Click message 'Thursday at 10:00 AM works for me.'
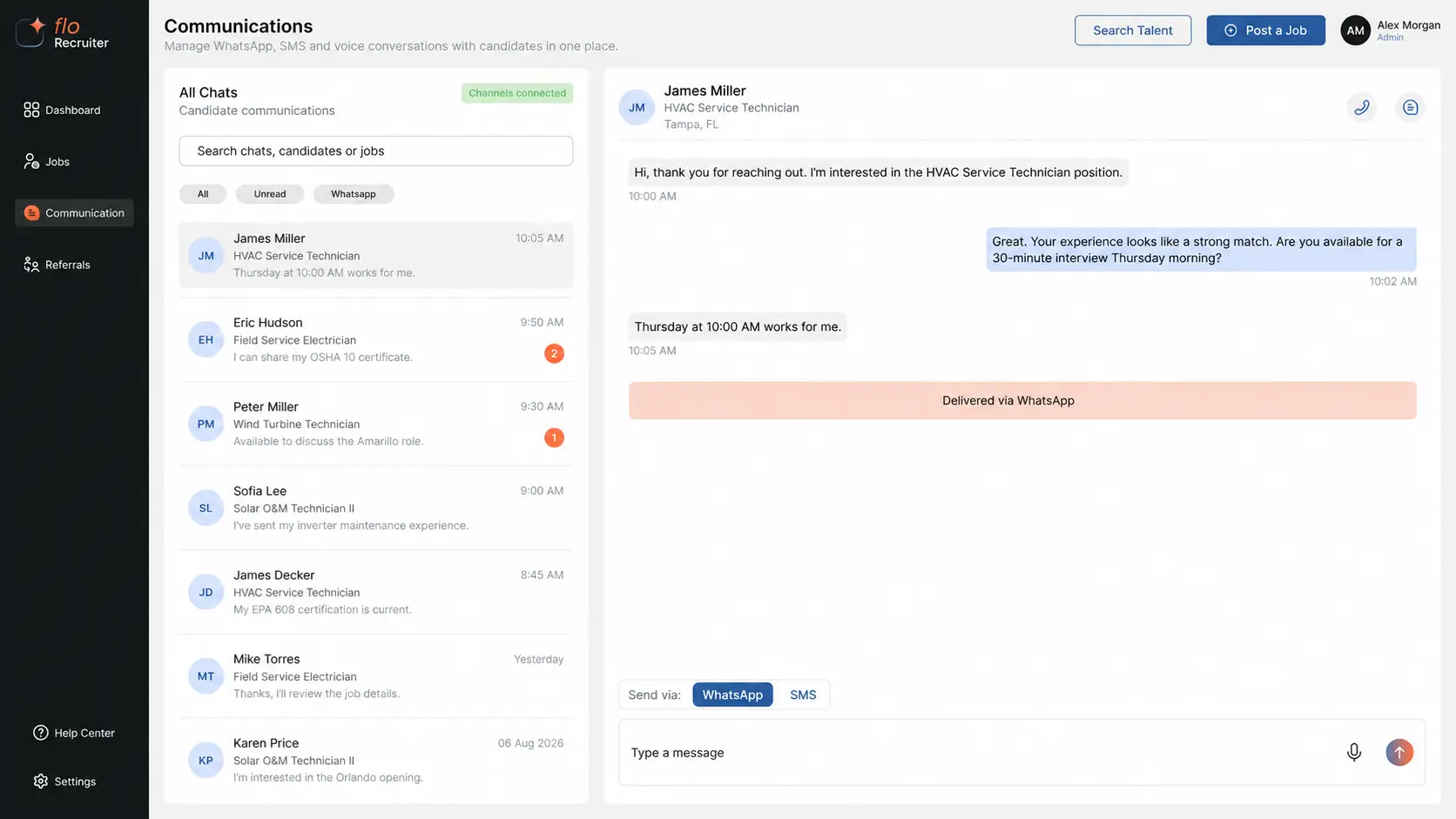This screenshot has height=819, width=1456. pyautogui.click(x=738, y=327)
